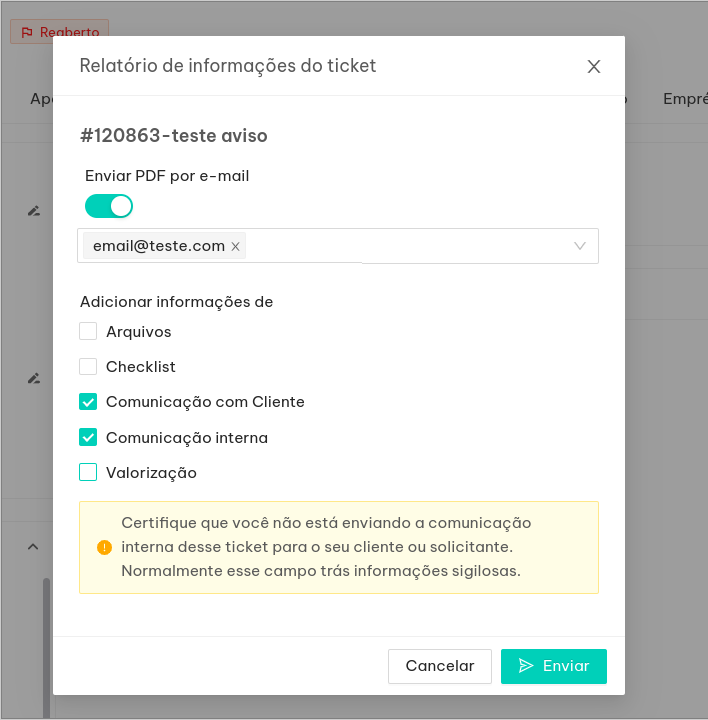Expand the email recipients dropdown arrow
The height and width of the screenshot is (720, 708).
[580, 246]
